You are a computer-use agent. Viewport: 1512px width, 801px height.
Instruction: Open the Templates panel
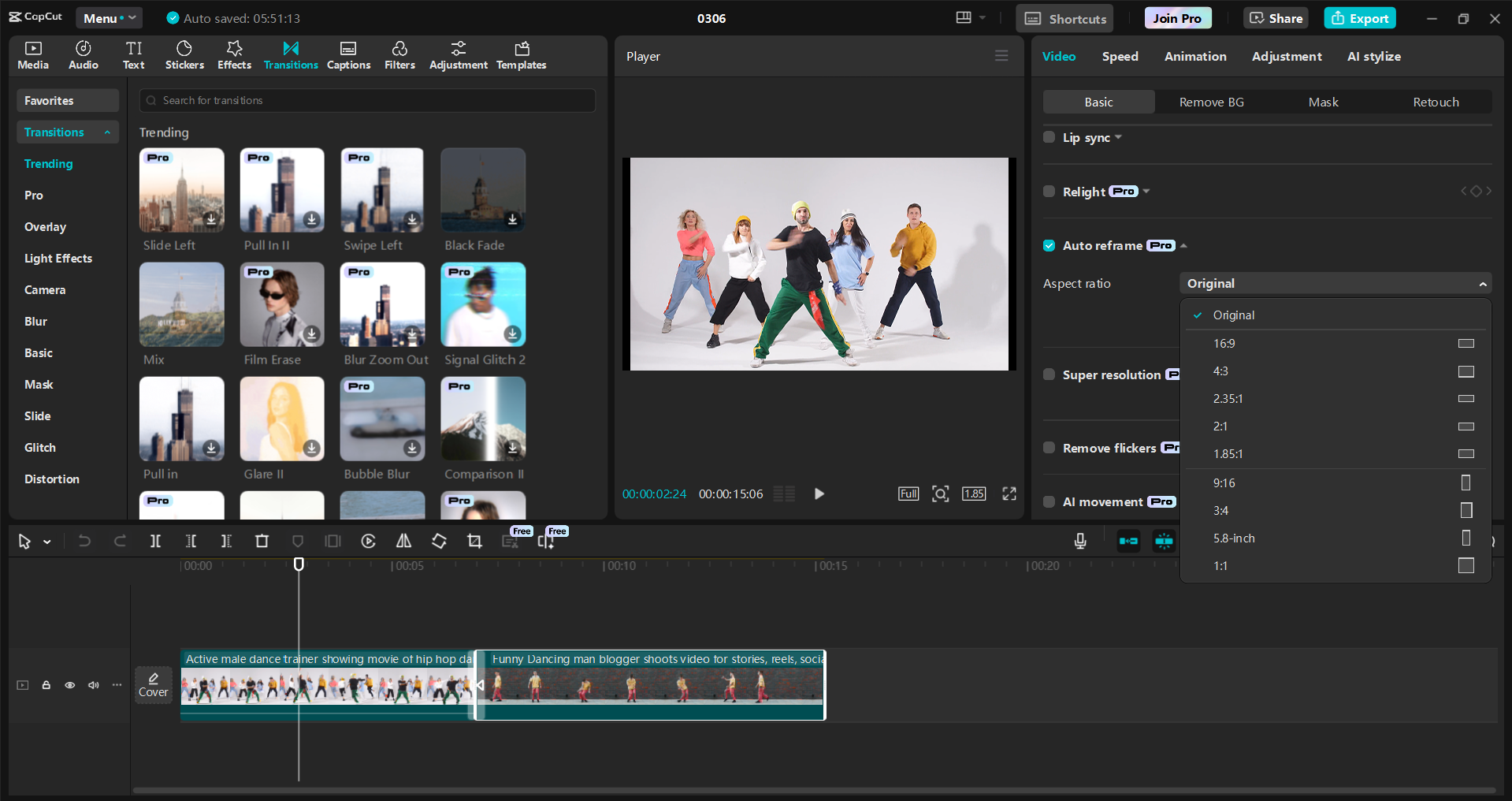coord(521,54)
